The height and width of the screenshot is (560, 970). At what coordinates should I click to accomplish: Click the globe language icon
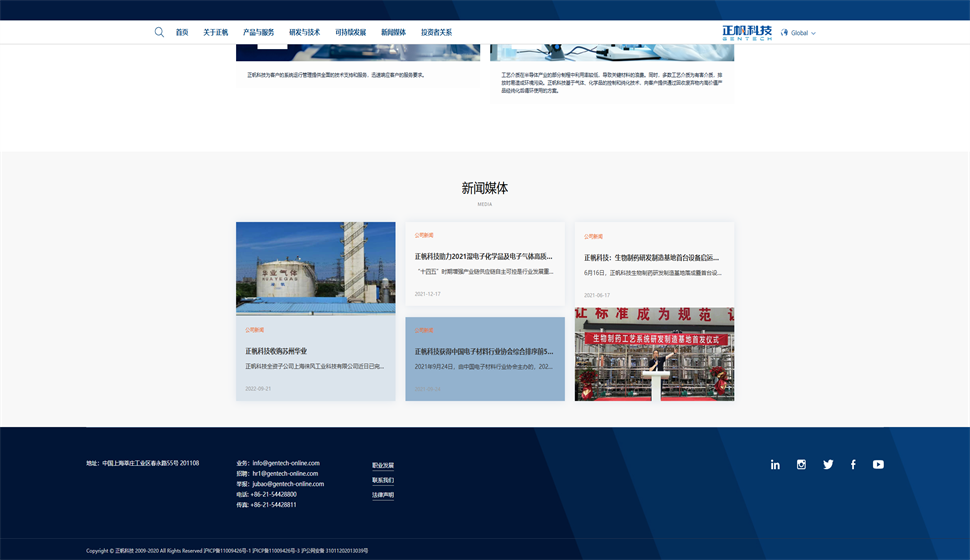784,32
